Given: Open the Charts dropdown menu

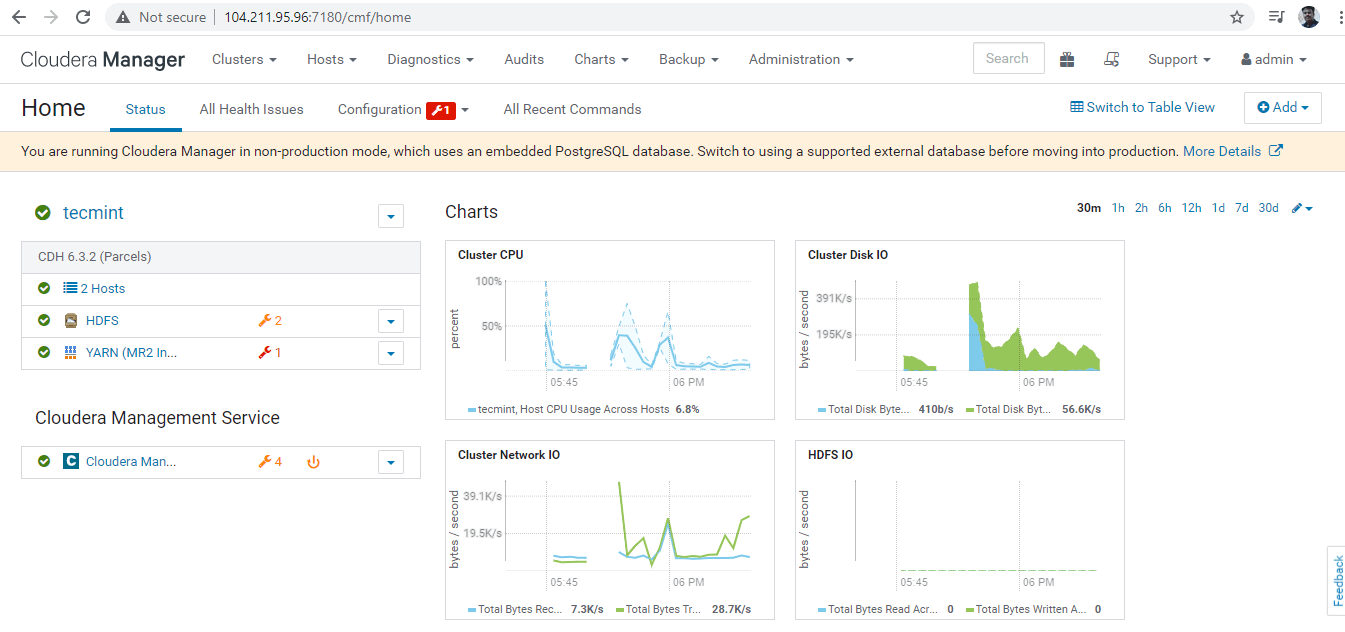Looking at the screenshot, I should click(601, 59).
